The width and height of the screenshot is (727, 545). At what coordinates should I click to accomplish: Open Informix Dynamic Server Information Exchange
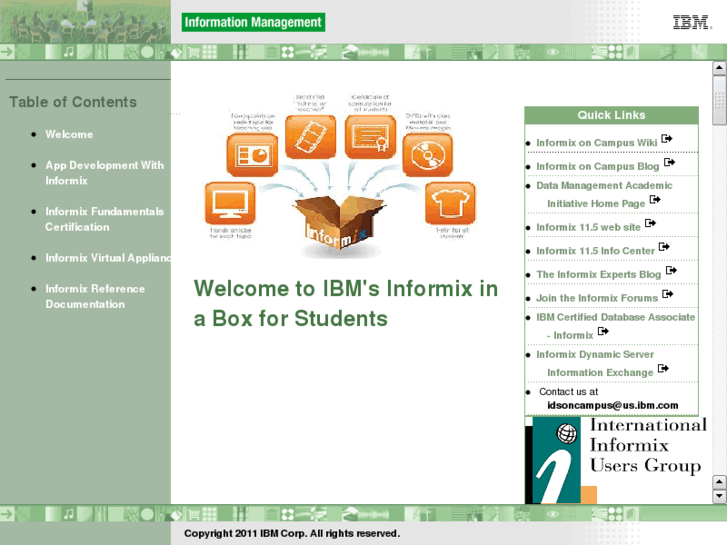point(595,364)
